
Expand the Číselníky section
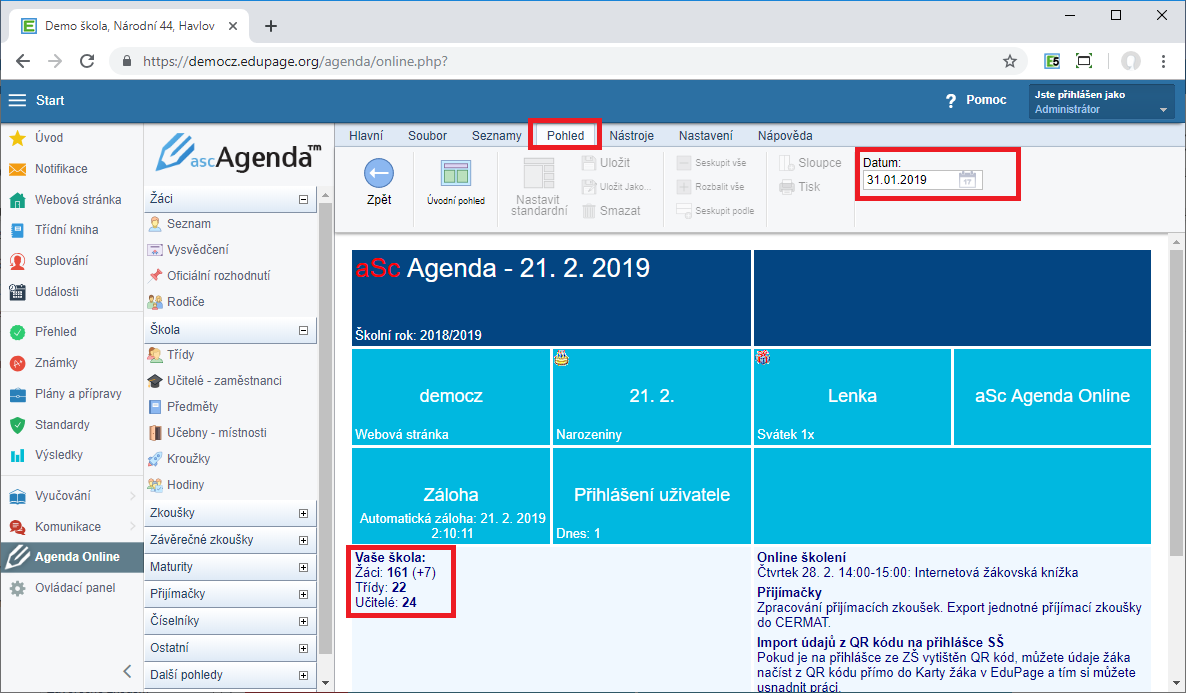[303, 621]
